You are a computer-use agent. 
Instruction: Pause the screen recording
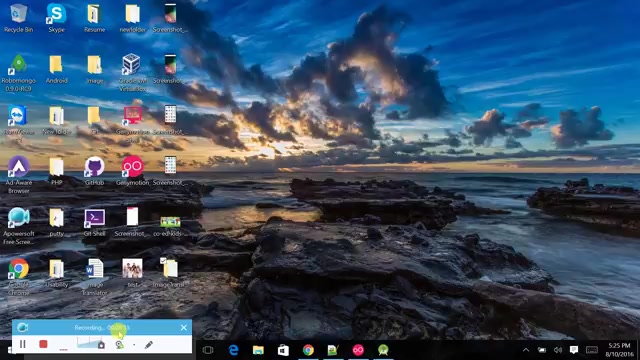point(23,344)
